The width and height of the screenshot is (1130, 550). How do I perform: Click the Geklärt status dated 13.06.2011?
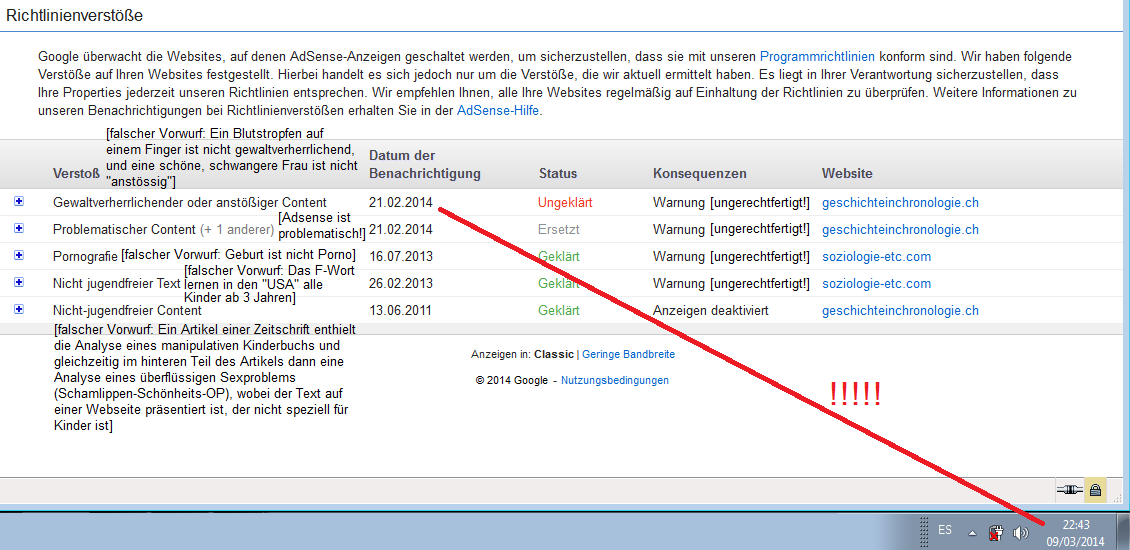coord(559,311)
